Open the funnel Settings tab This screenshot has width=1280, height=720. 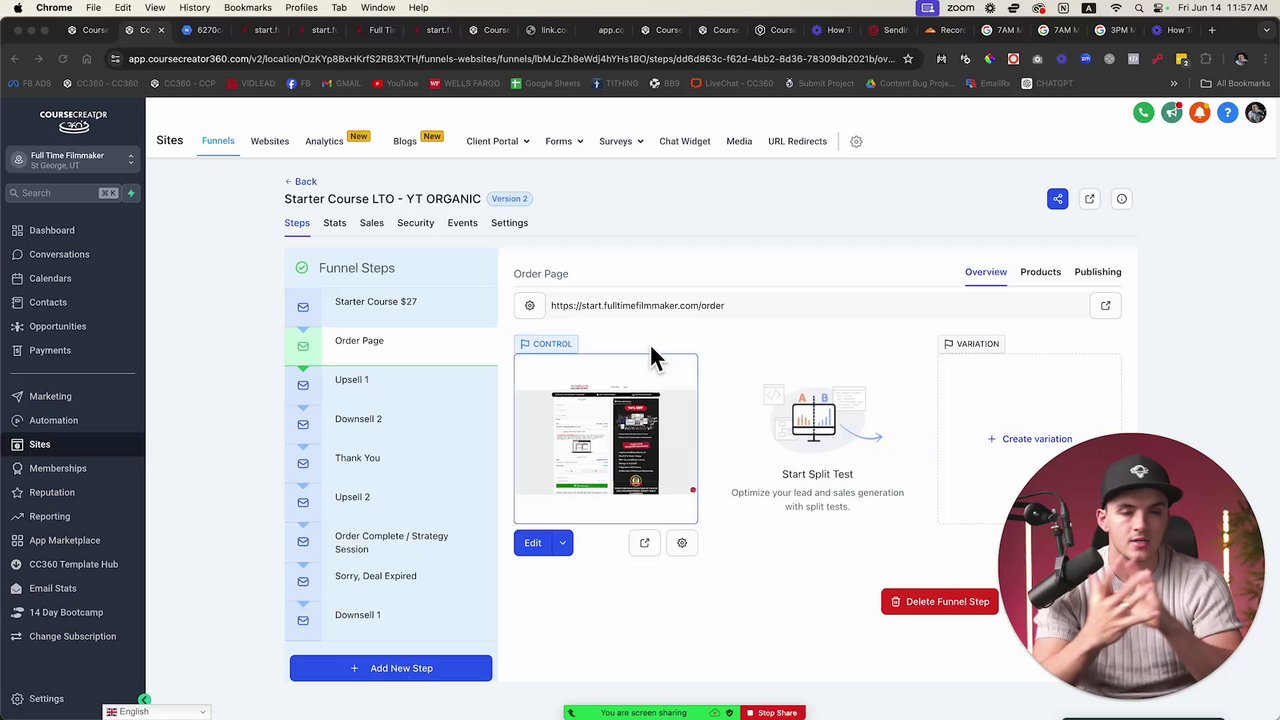(510, 223)
